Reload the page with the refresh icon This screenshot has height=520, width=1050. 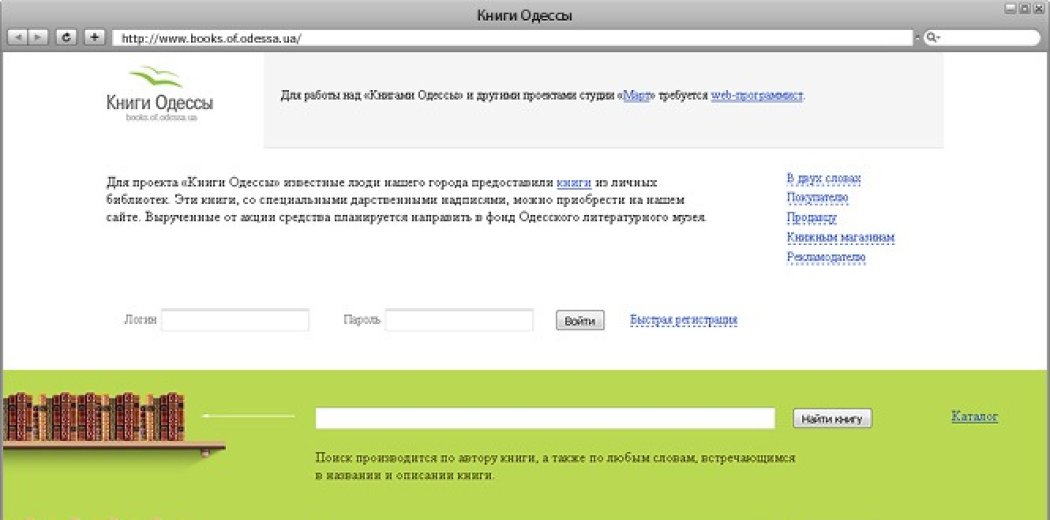tap(67, 37)
